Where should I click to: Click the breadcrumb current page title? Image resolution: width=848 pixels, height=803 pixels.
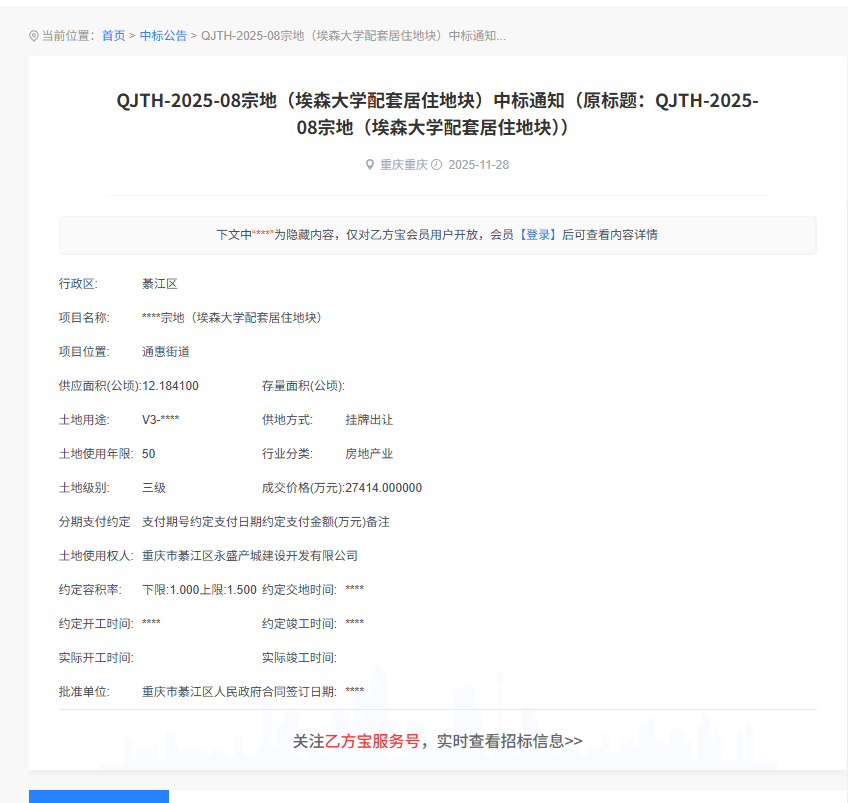click(x=353, y=36)
